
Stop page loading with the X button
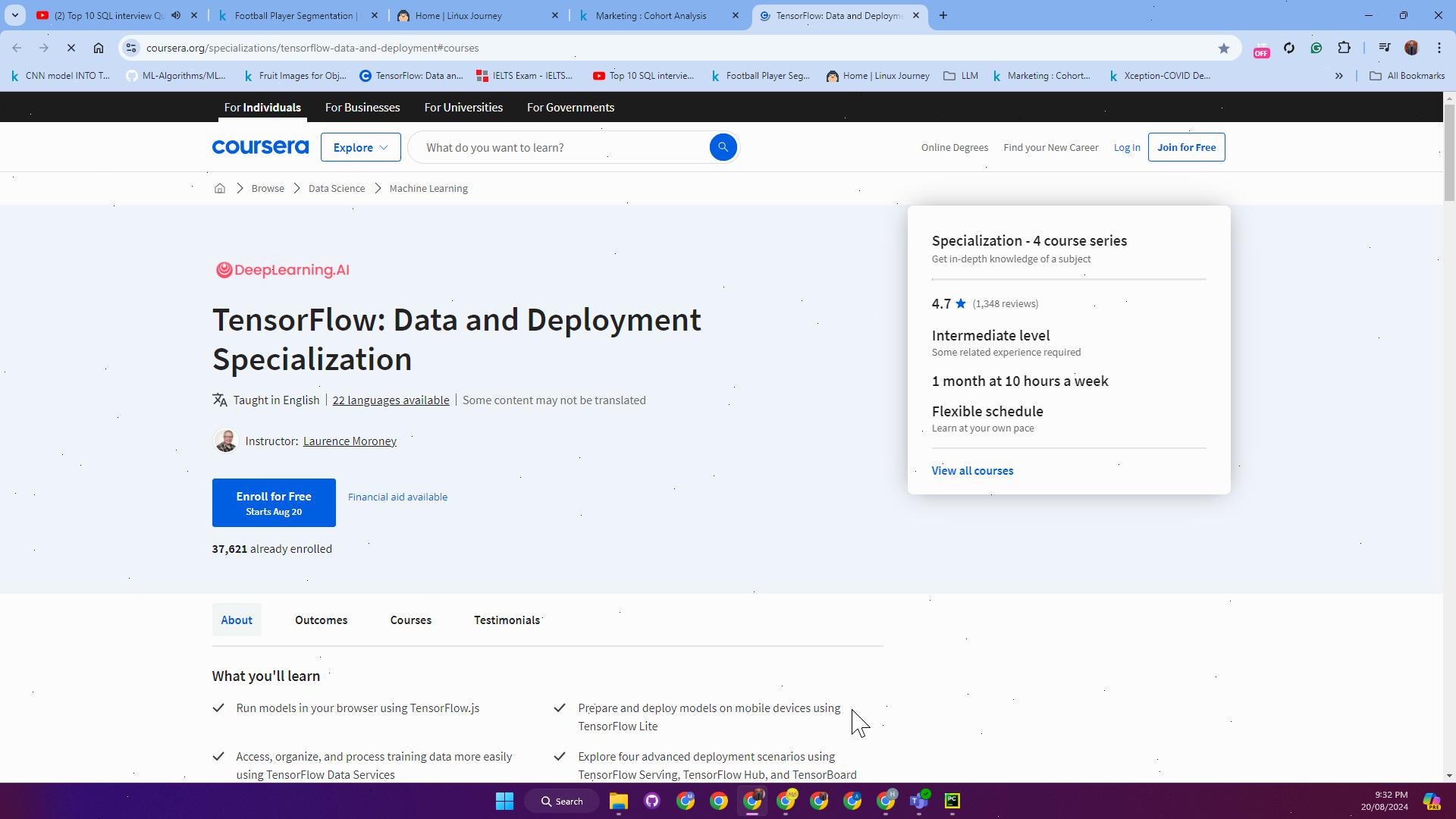(x=71, y=48)
